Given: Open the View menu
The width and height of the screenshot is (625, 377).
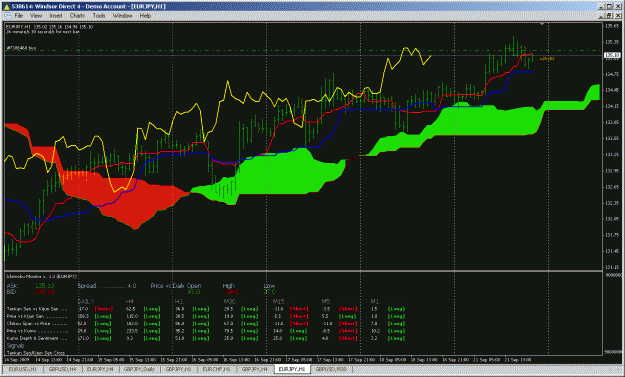Looking at the screenshot, I should pyautogui.click(x=36, y=16).
